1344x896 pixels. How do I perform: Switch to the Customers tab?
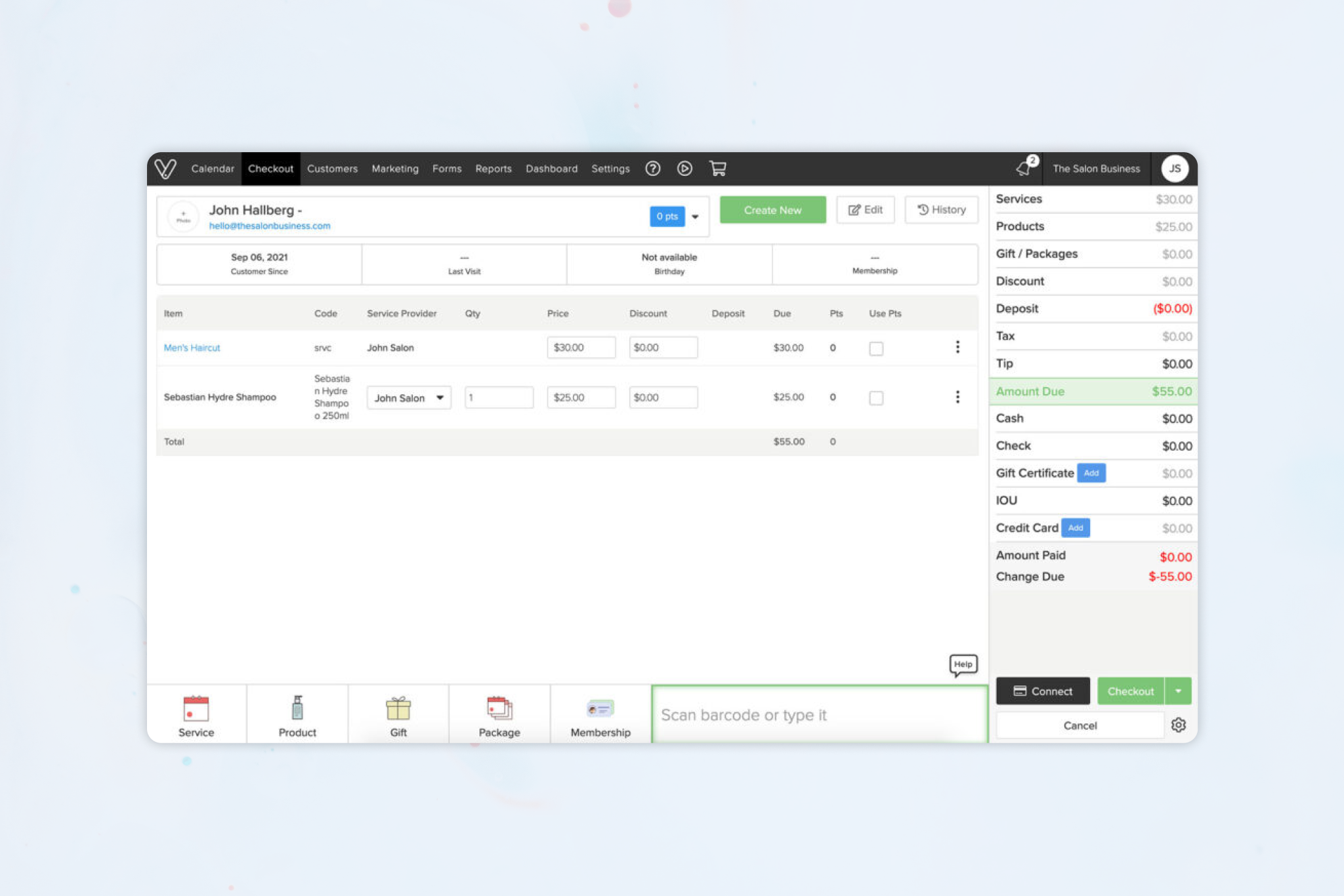coord(332,169)
